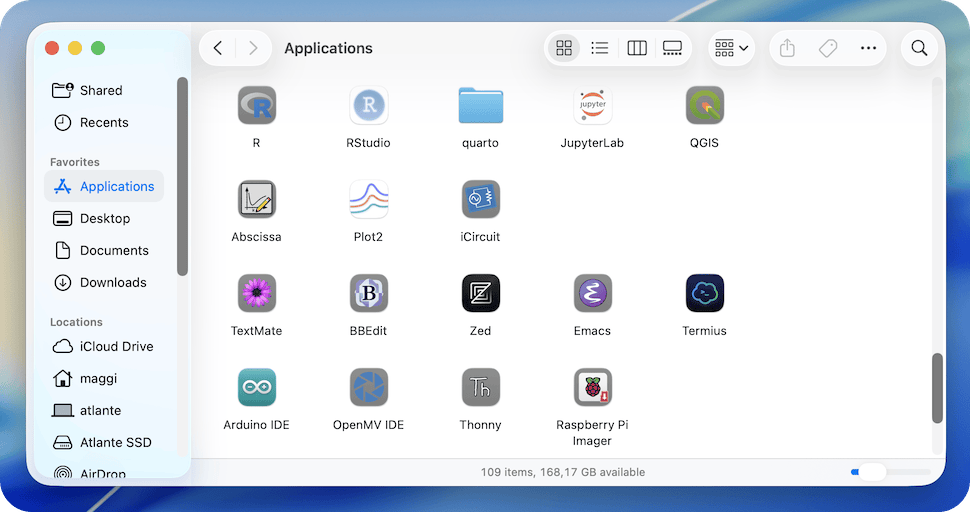
Task: Click the Locations section header
Action: tap(76, 322)
